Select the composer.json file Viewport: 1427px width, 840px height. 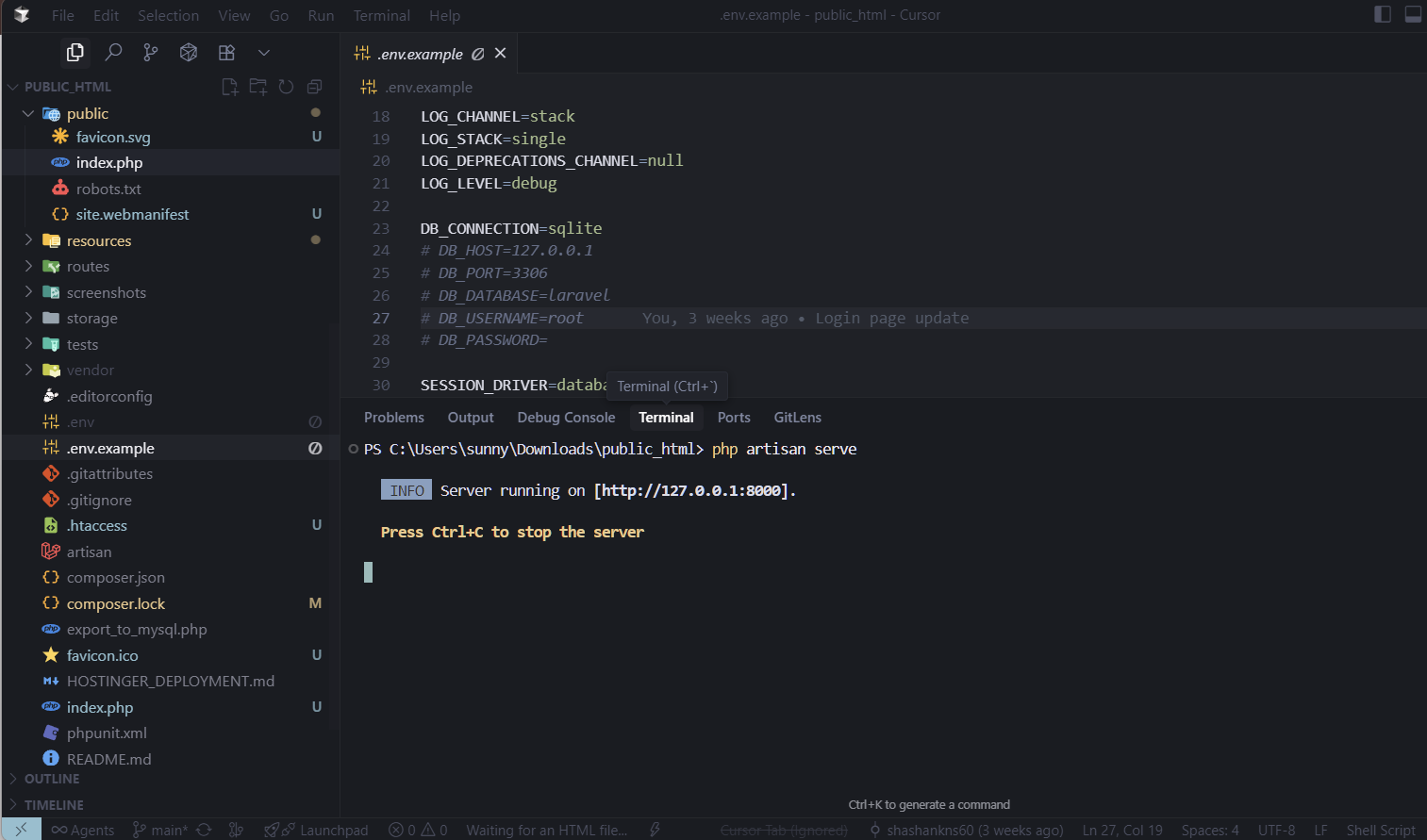(115, 577)
